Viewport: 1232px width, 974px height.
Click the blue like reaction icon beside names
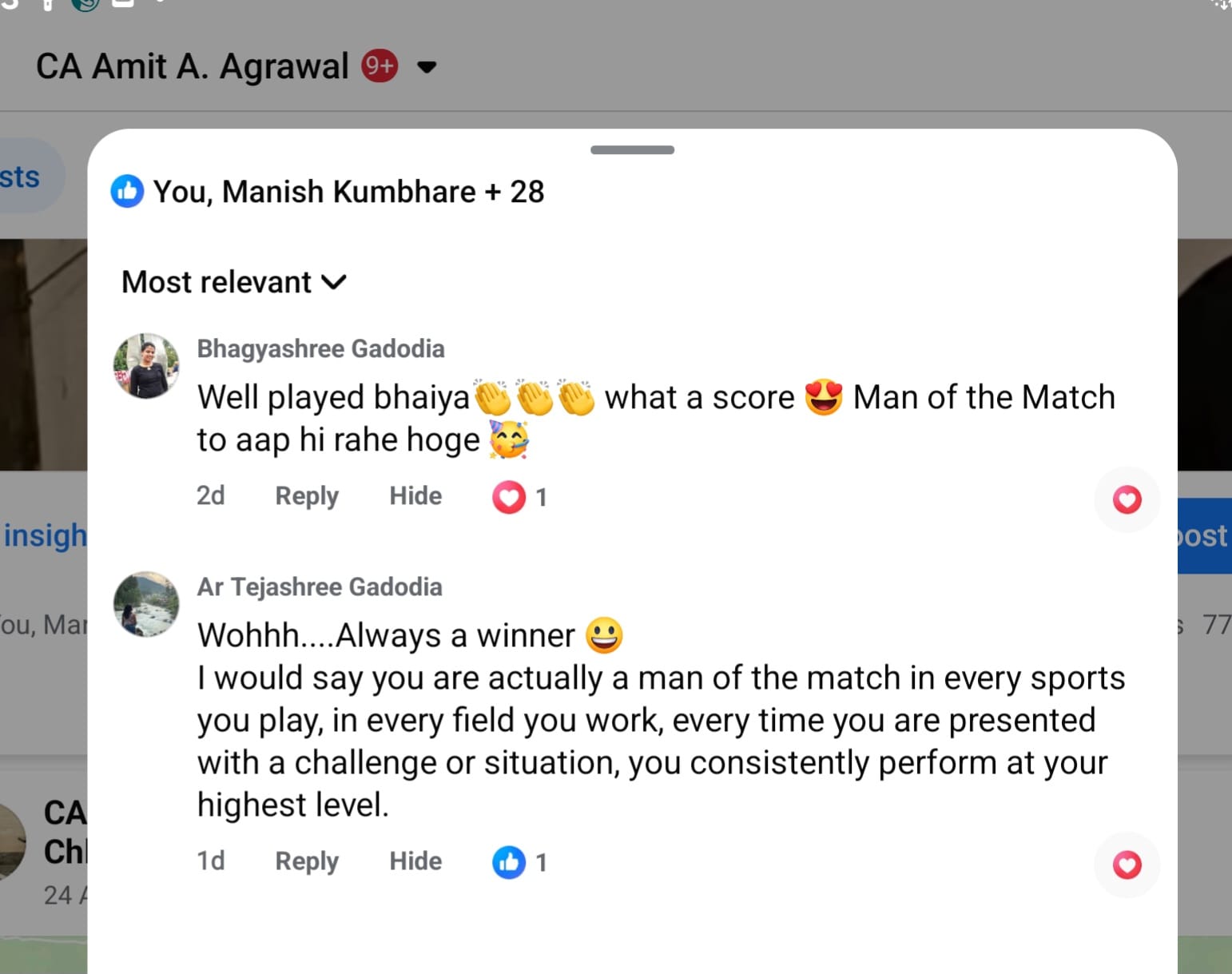127,192
